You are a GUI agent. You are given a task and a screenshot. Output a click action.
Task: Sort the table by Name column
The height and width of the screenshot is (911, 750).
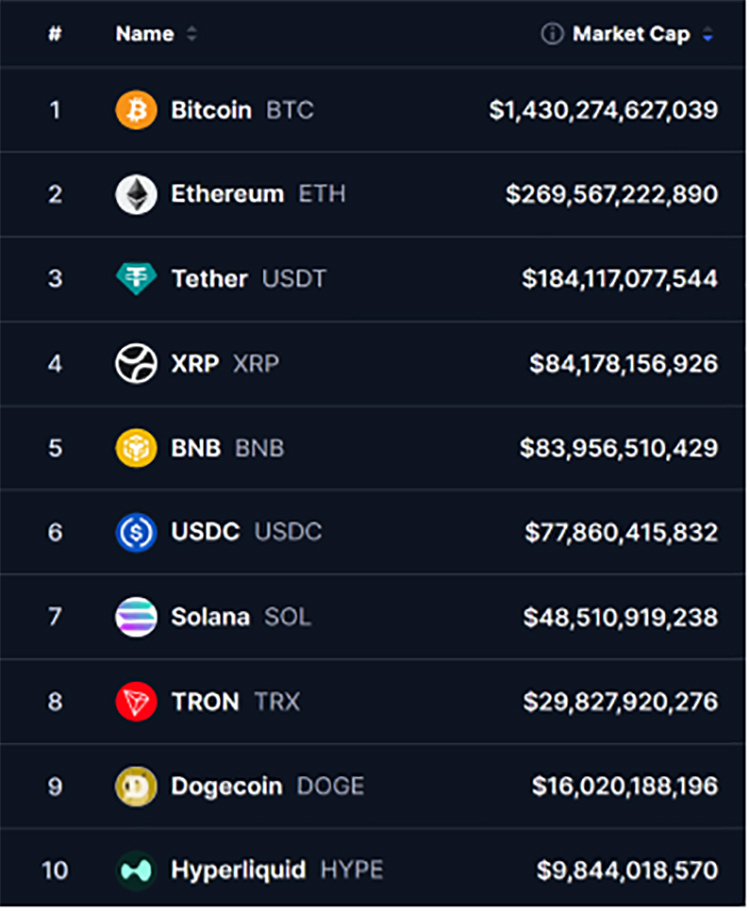pos(145,34)
